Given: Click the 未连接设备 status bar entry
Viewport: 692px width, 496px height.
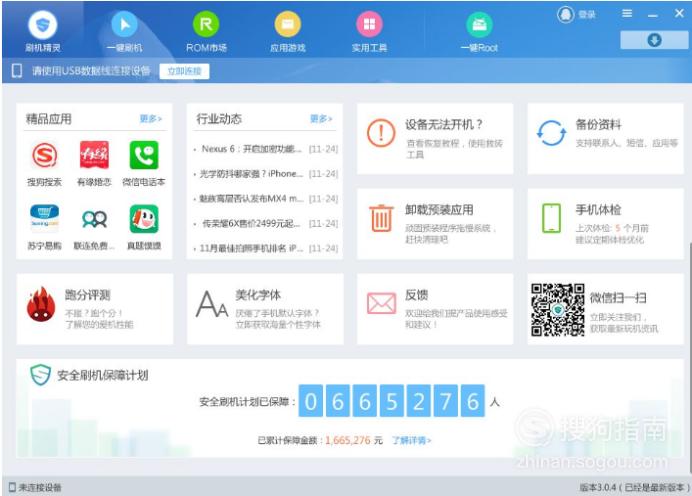Looking at the screenshot, I should (x=35, y=488).
